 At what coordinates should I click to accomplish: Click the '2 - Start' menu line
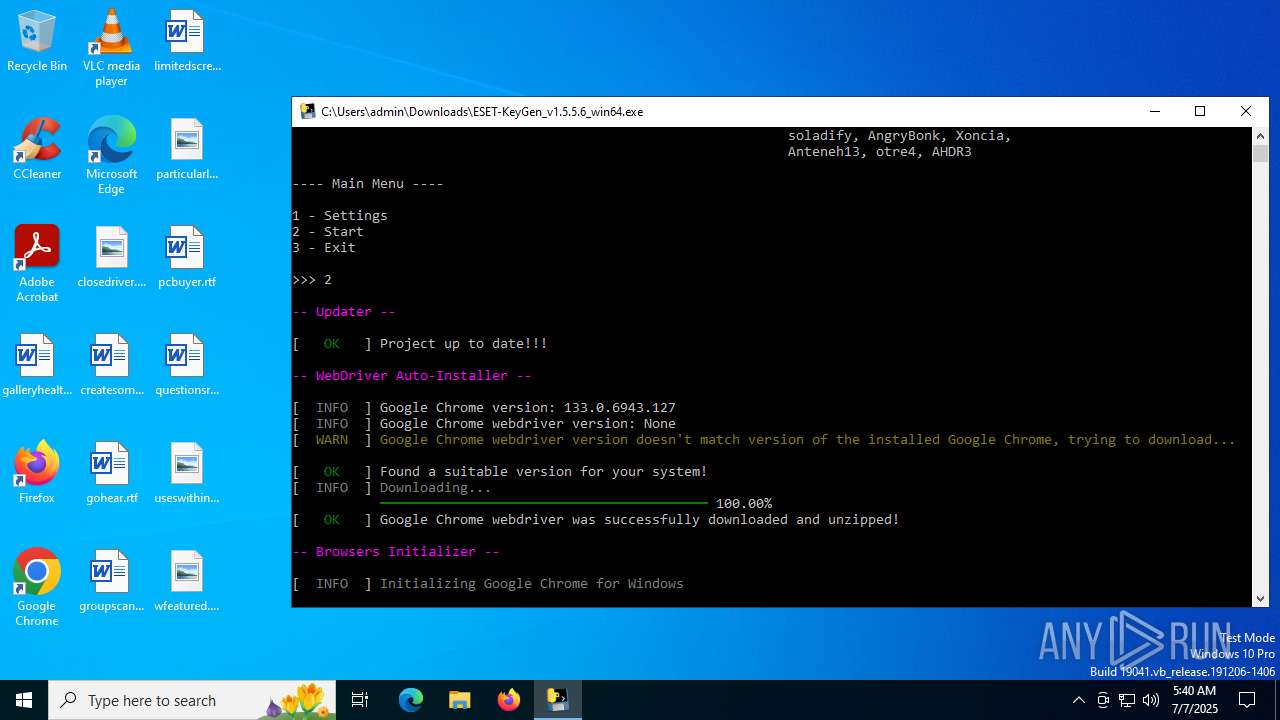pyautogui.click(x=328, y=232)
